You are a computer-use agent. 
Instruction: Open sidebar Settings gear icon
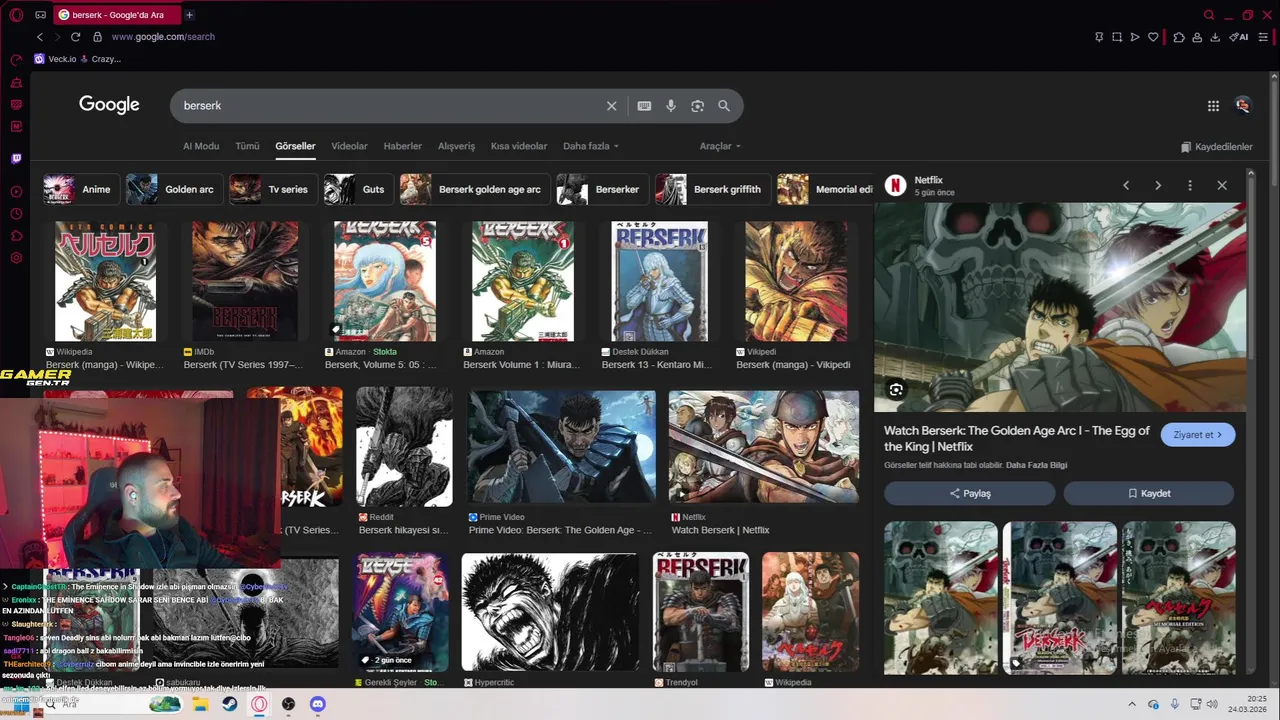(x=16, y=258)
